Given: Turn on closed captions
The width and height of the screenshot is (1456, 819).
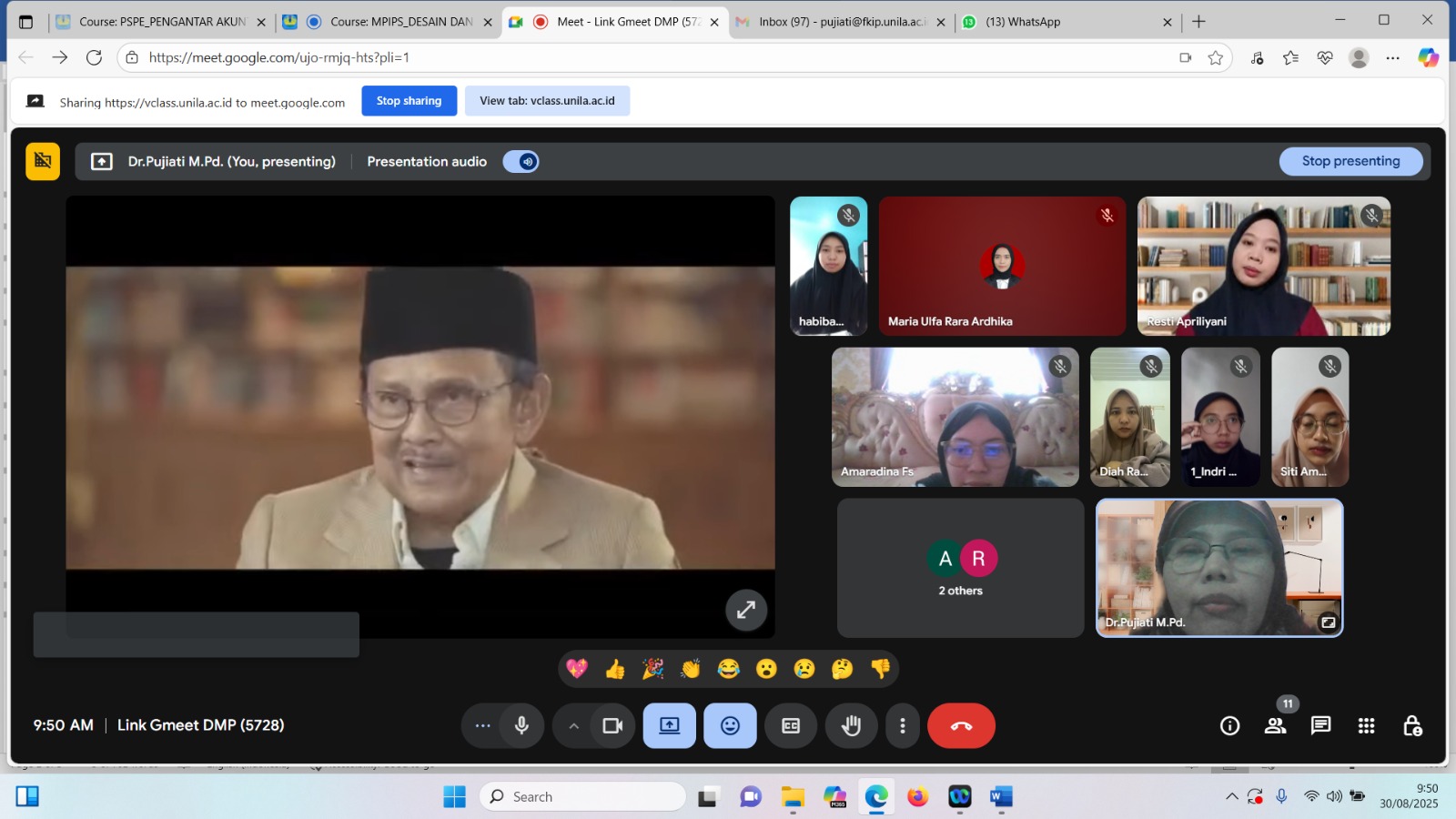Looking at the screenshot, I should coord(791,725).
